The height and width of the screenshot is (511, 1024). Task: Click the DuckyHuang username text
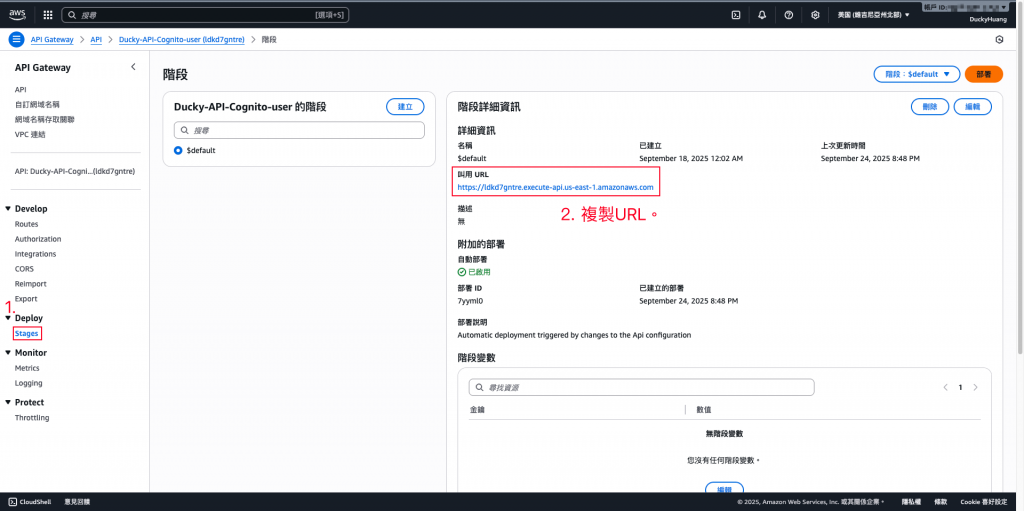coord(988,20)
